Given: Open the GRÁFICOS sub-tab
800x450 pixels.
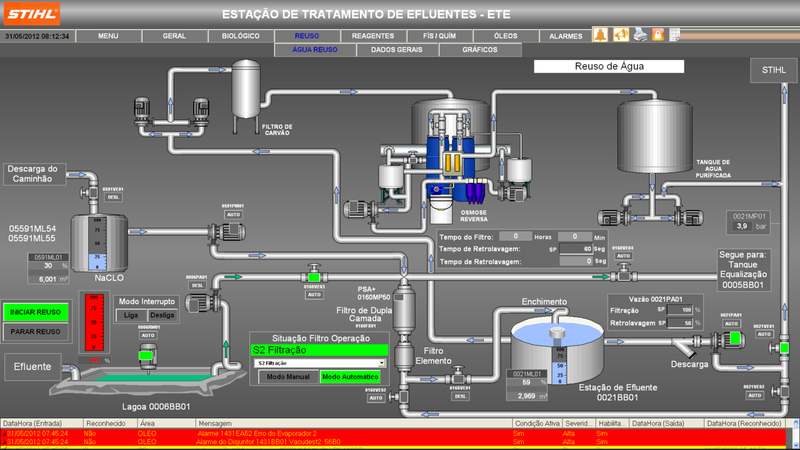Looking at the screenshot, I should point(480,49).
